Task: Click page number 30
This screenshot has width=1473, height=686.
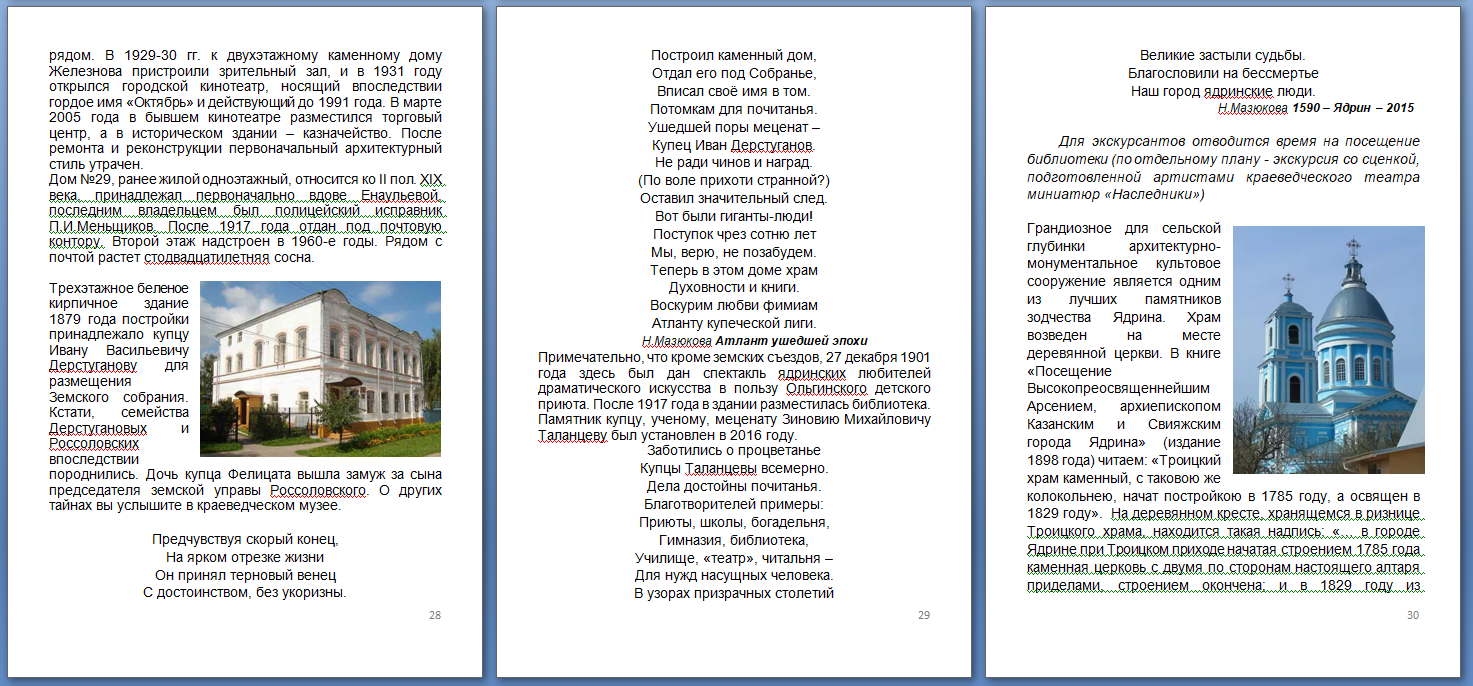Action: point(1413,615)
